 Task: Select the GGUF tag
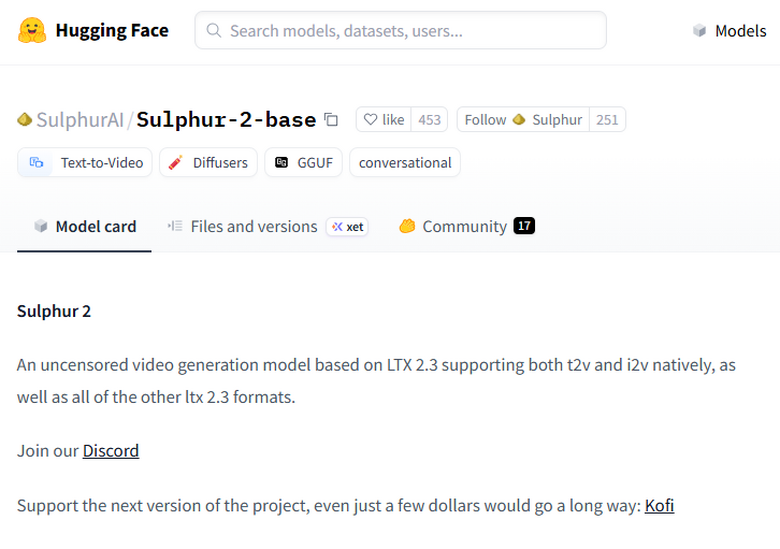point(303,163)
